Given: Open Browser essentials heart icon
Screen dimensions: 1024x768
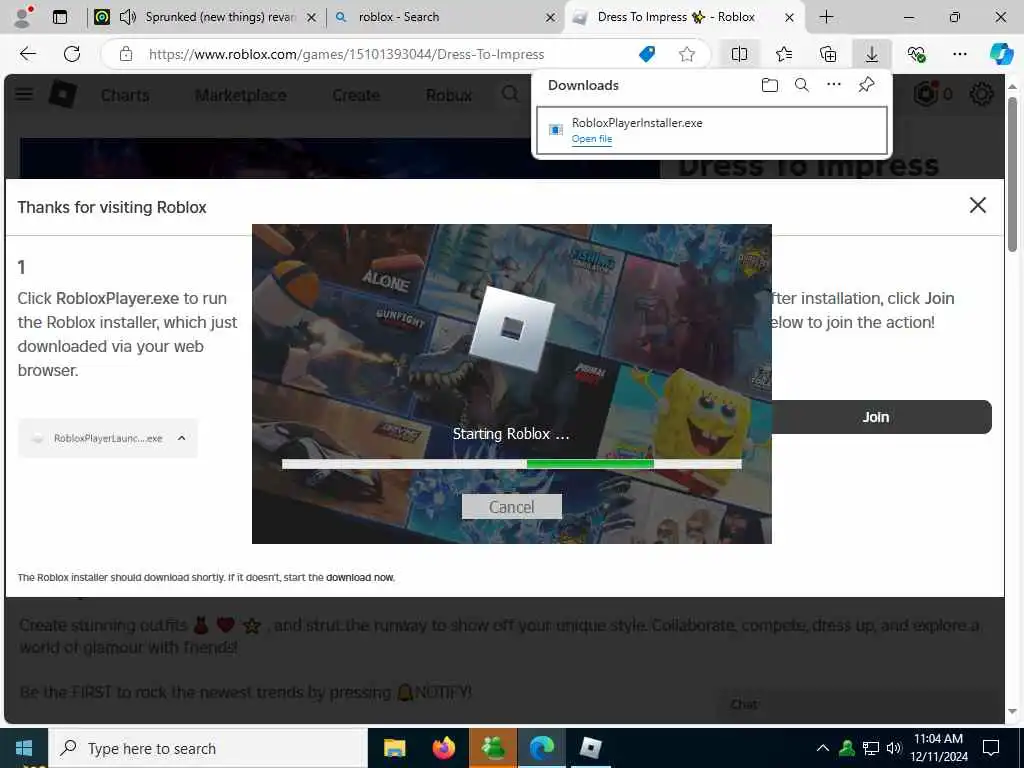Looking at the screenshot, I should pyautogui.click(x=916, y=54).
